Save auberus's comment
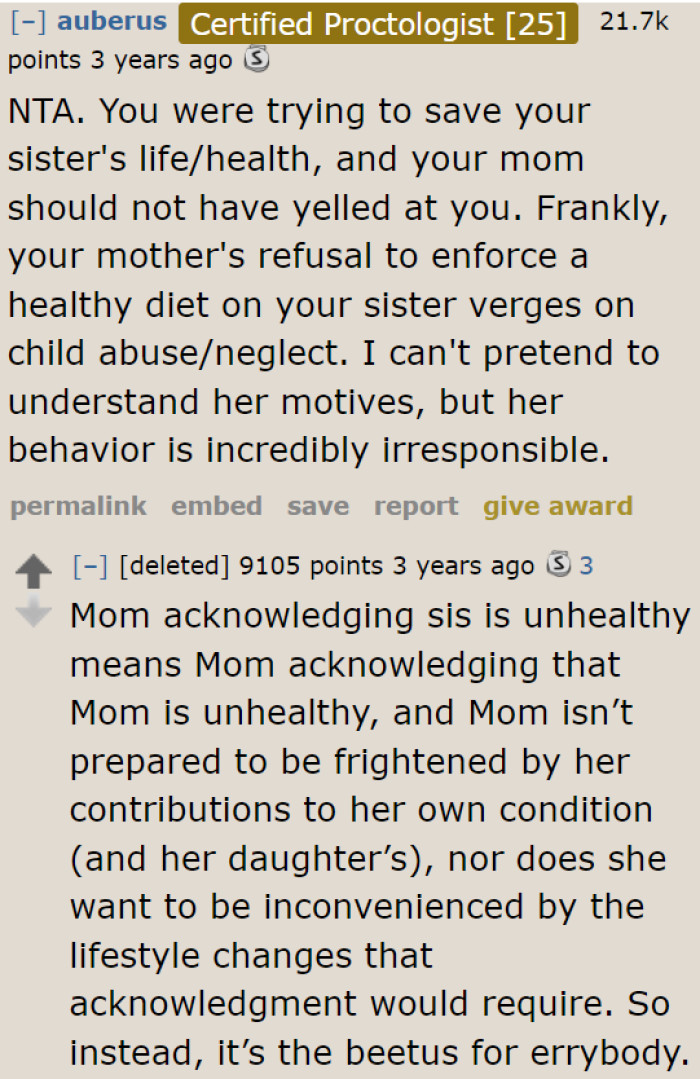This screenshot has width=700, height=1079. click(317, 507)
